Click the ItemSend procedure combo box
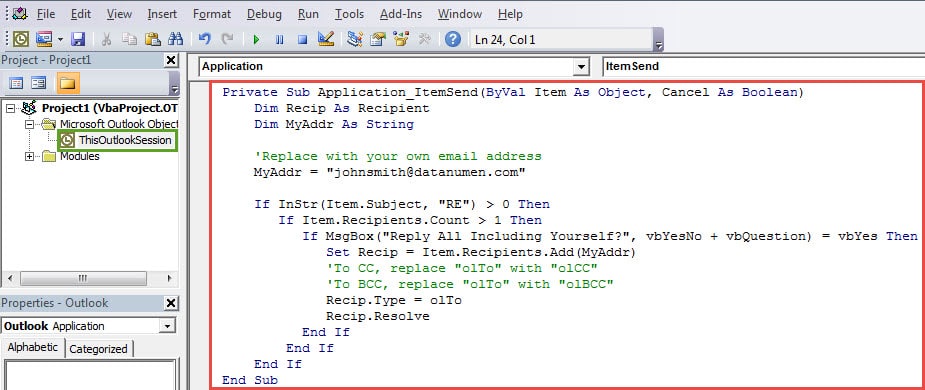 tap(763, 67)
